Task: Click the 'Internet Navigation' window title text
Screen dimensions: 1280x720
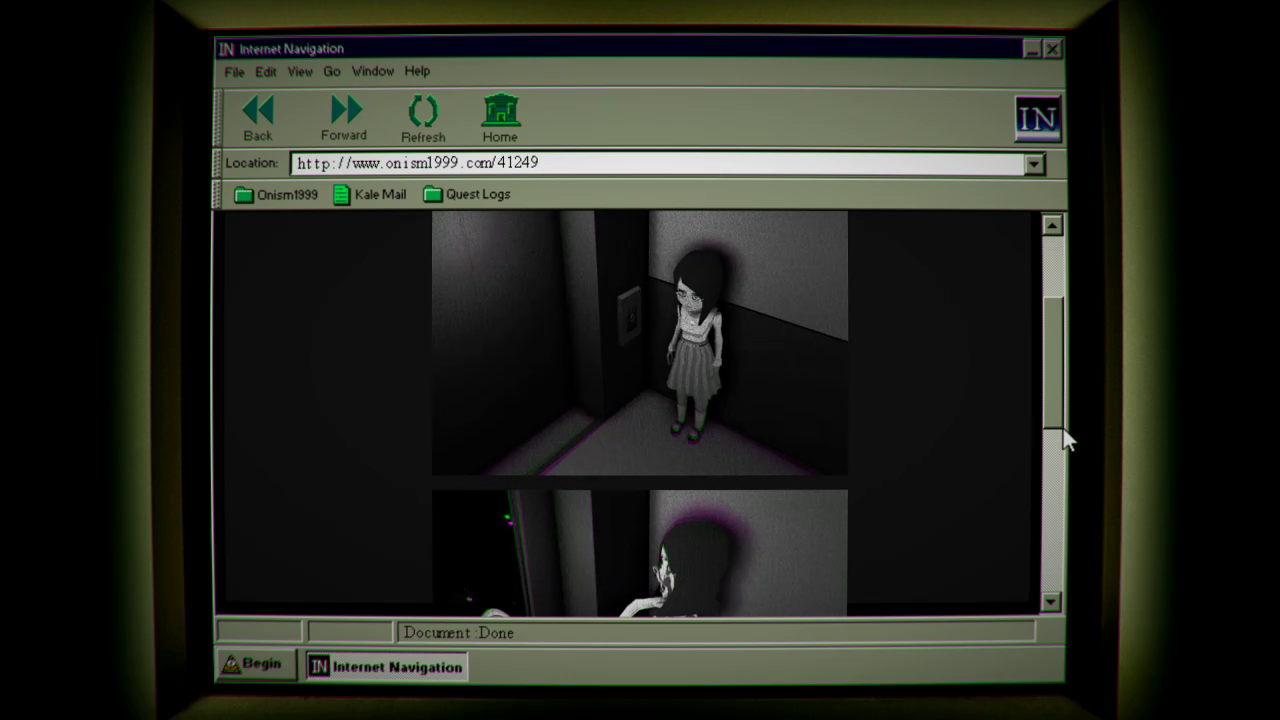Action: pos(291,49)
